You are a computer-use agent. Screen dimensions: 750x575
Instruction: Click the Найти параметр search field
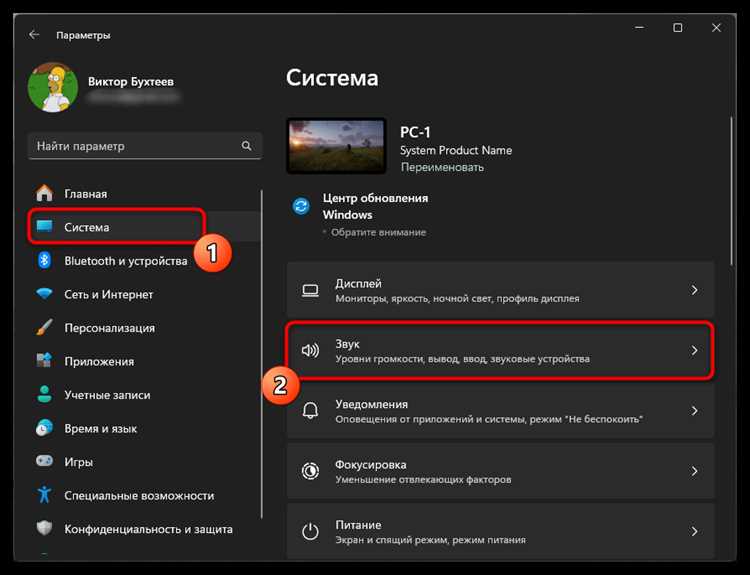click(145, 146)
